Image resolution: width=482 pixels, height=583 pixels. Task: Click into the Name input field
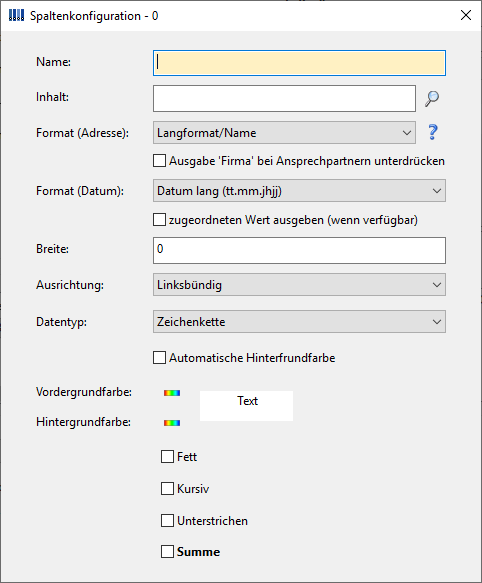(299, 63)
